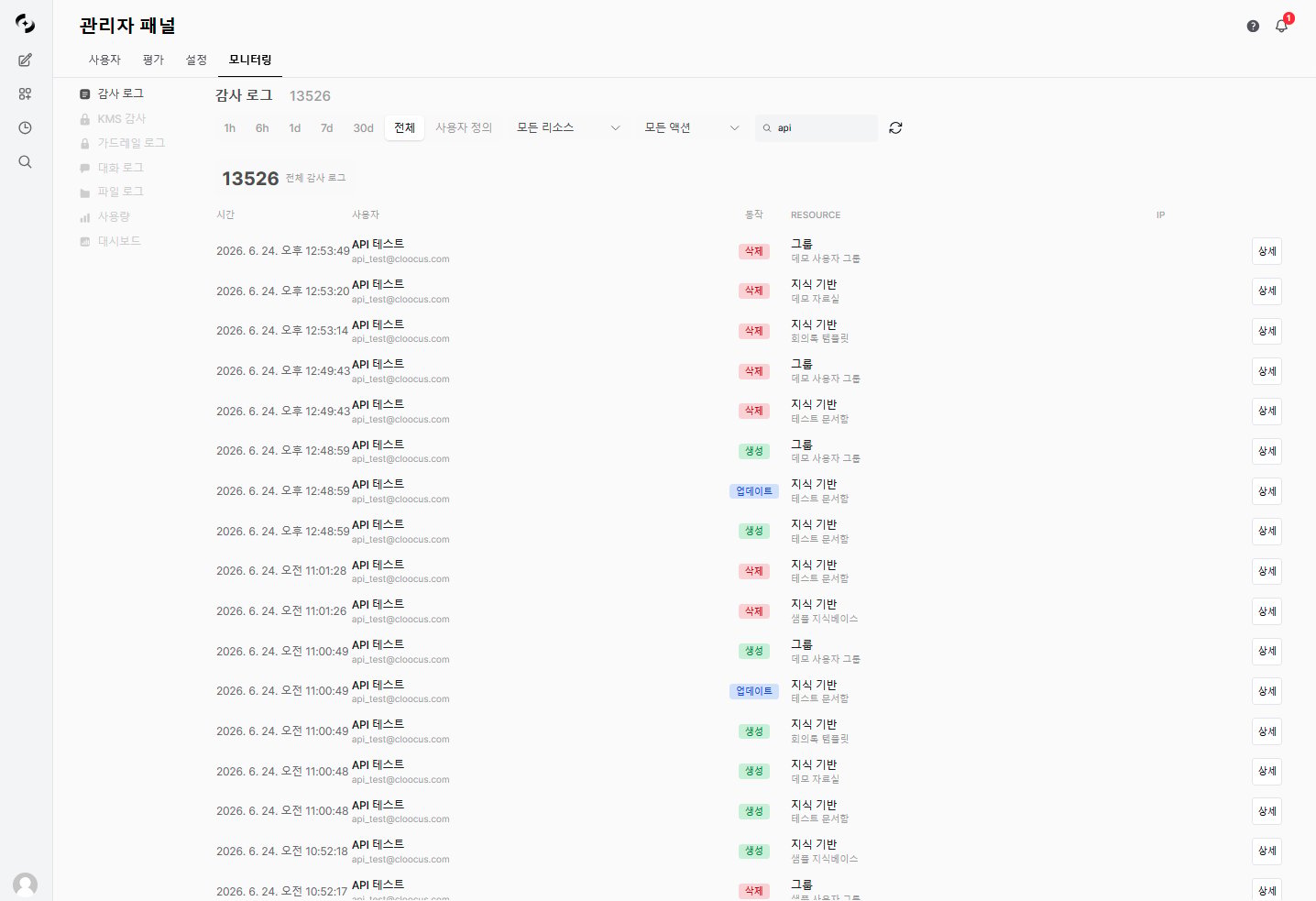This screenshot has height=901, width=1316.
Task: Click the '데모 자료실' resource at 11:00:48
Action: [816, 779]
